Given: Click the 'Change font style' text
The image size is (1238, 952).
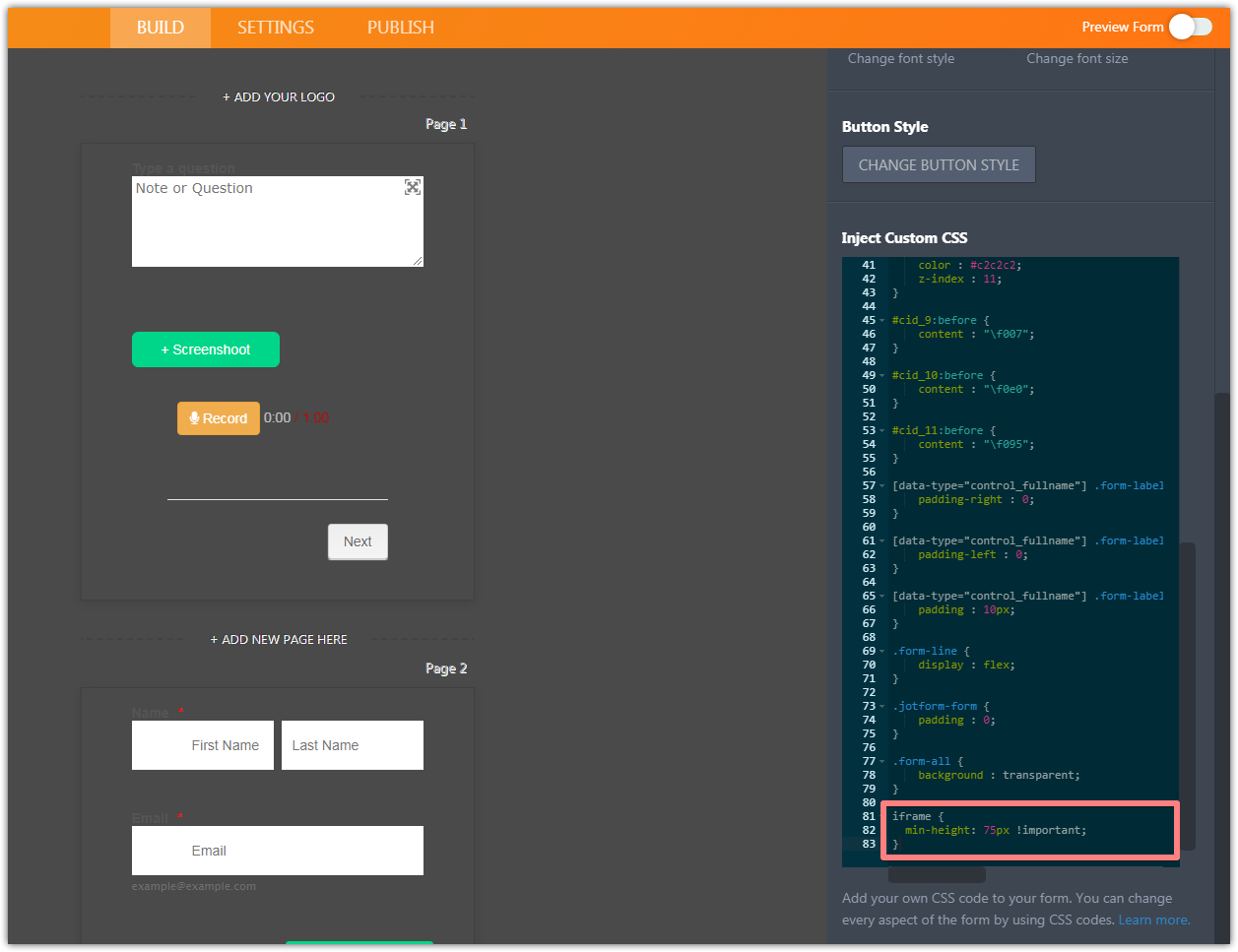Looking at the screenshot, I should coord(901,58).
